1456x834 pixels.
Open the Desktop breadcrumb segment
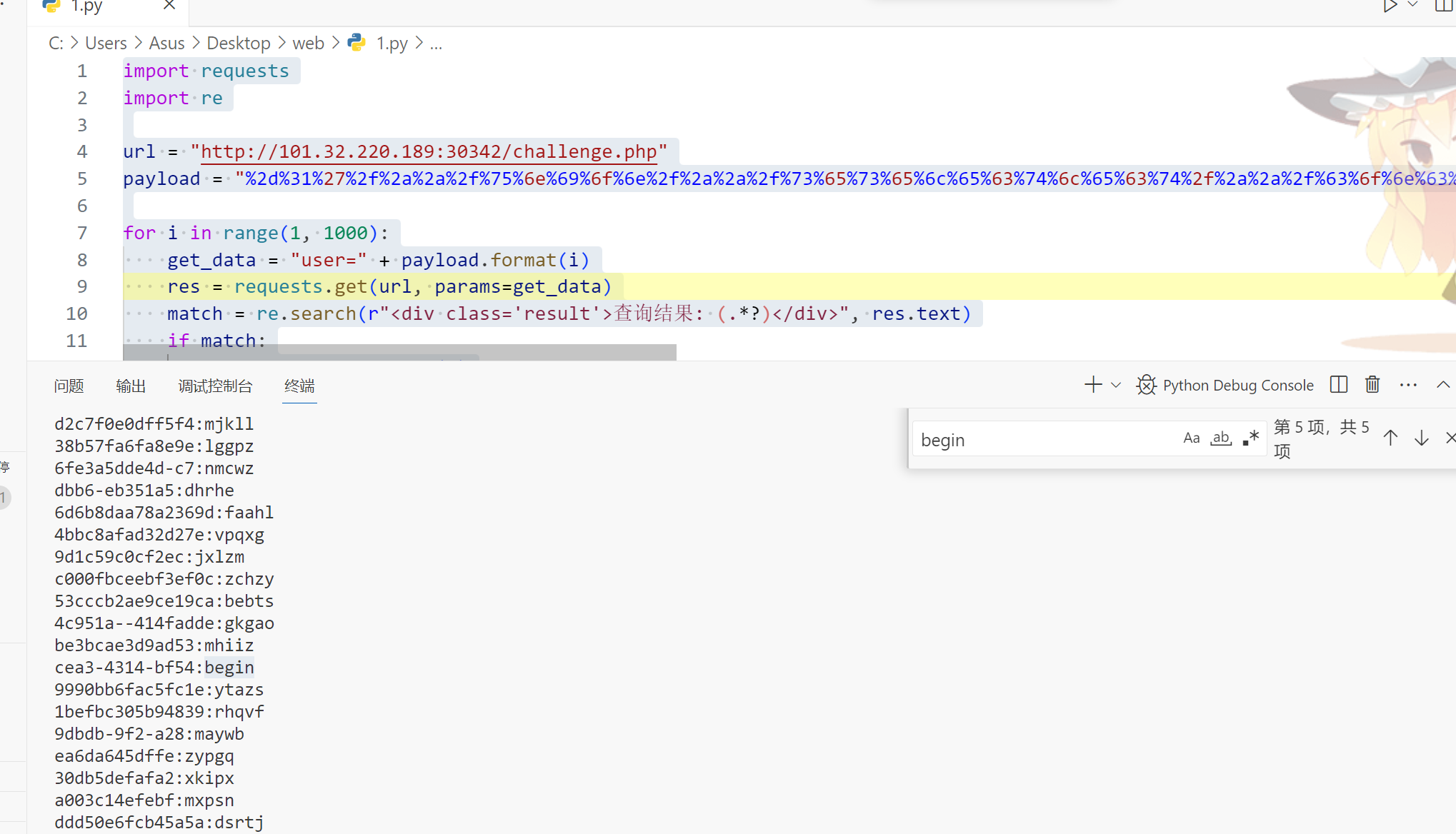click(x=239, y=44)
